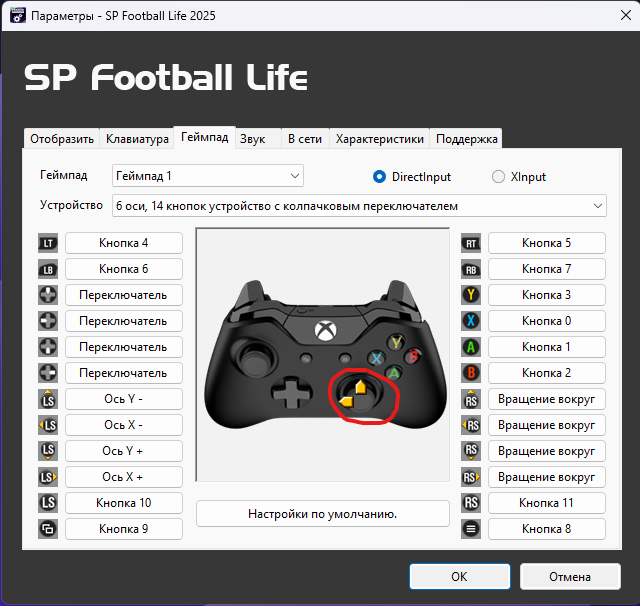Image resolution: width=640 pixels, height=606 pixels.
Task: Open the В сети tab
Action: coord(305,139)
